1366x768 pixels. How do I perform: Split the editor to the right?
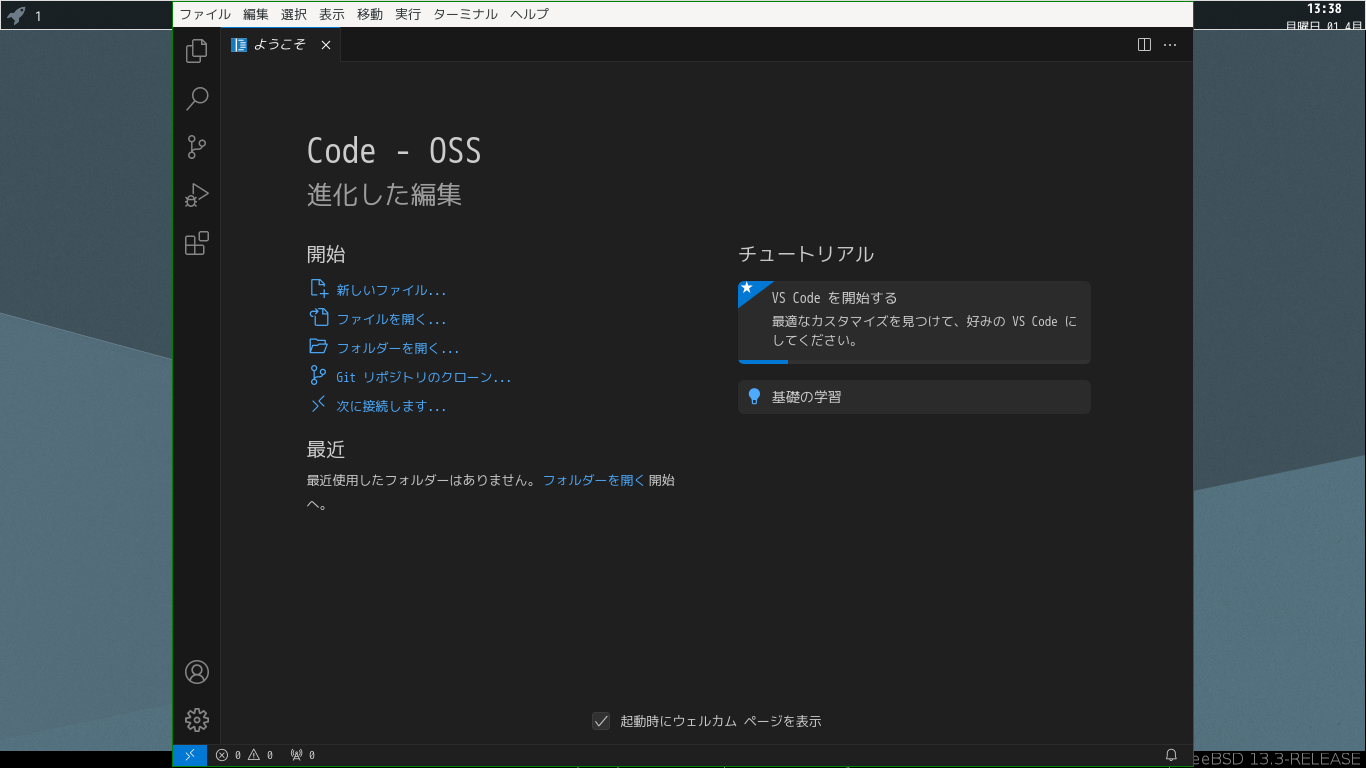1145,45
